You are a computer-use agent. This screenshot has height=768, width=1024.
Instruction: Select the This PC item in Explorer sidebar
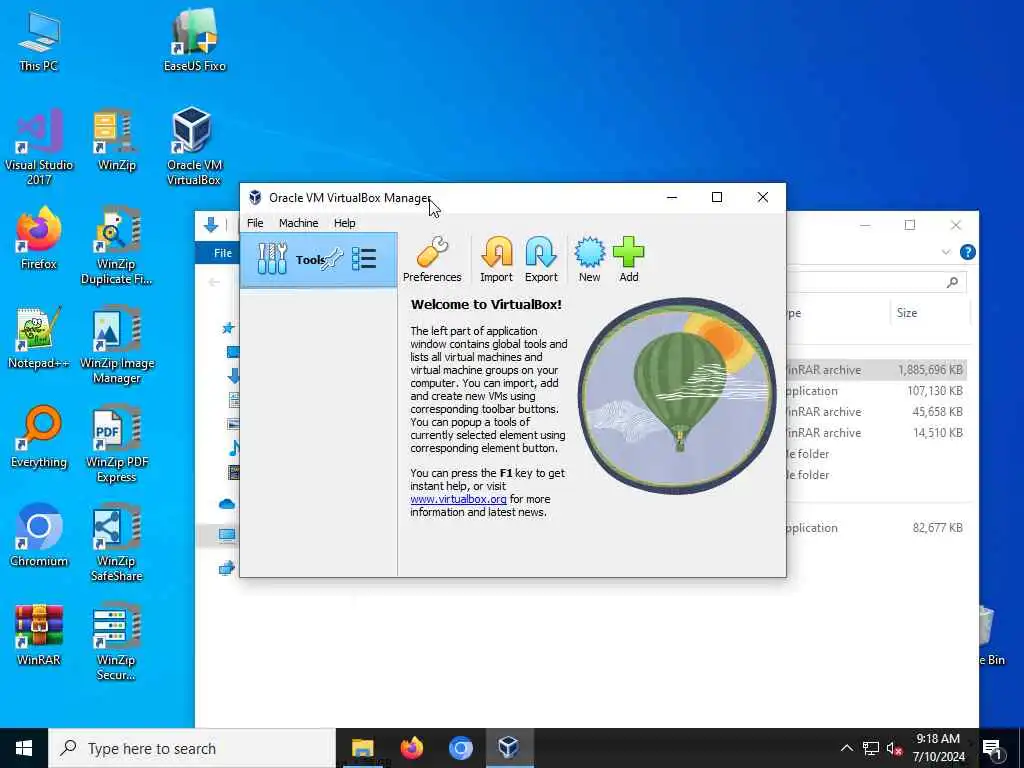point(227,536)
